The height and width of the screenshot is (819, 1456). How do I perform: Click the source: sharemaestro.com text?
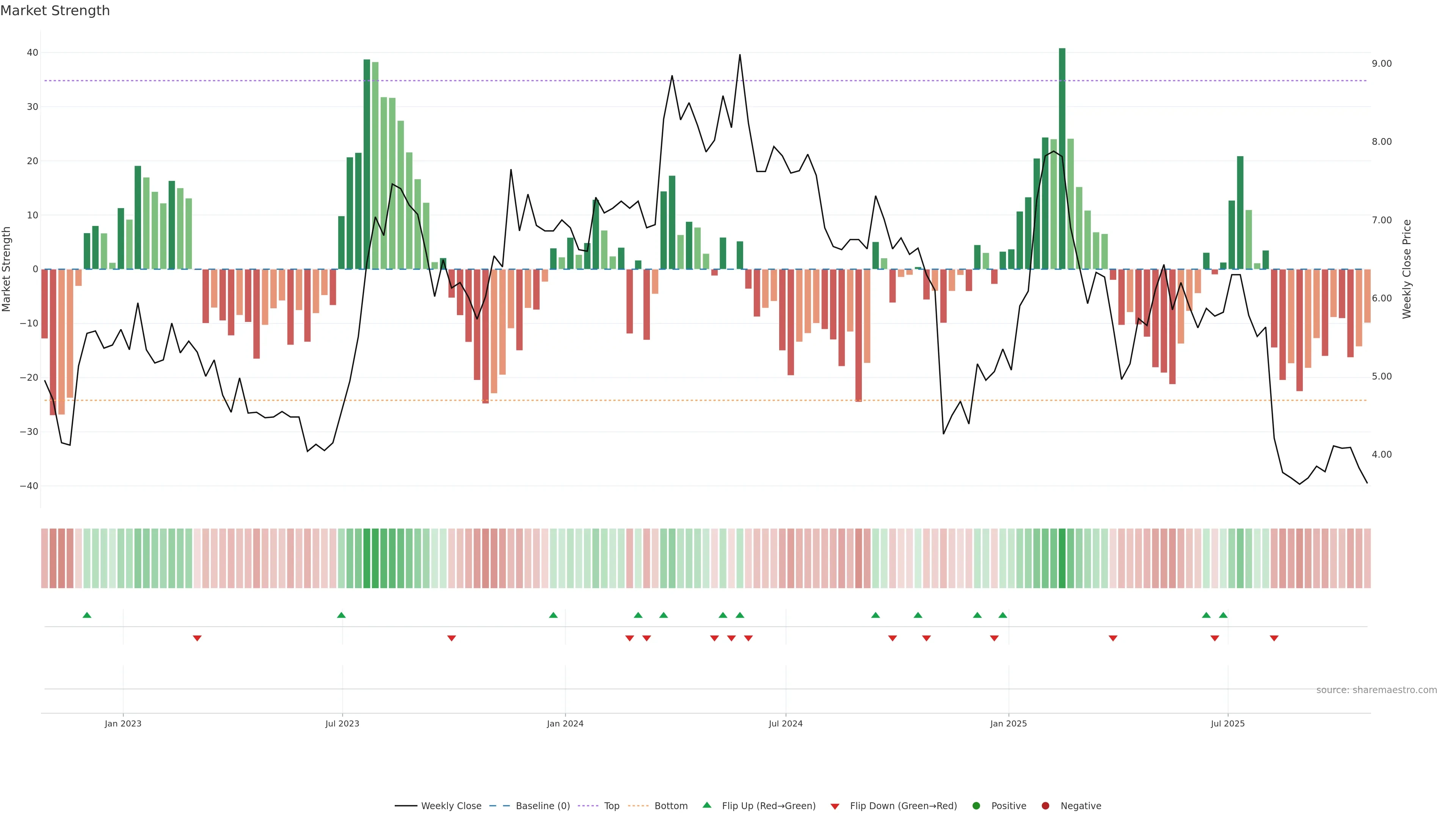[x=1376, y=690]
